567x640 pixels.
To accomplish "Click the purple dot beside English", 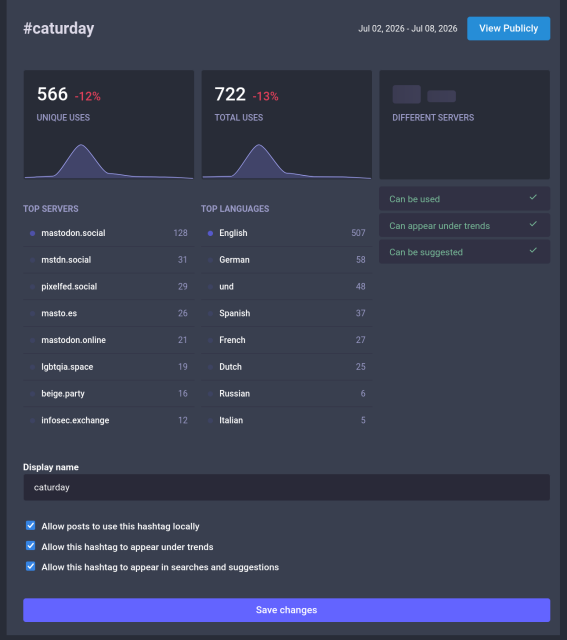I will tap(210, 233).
